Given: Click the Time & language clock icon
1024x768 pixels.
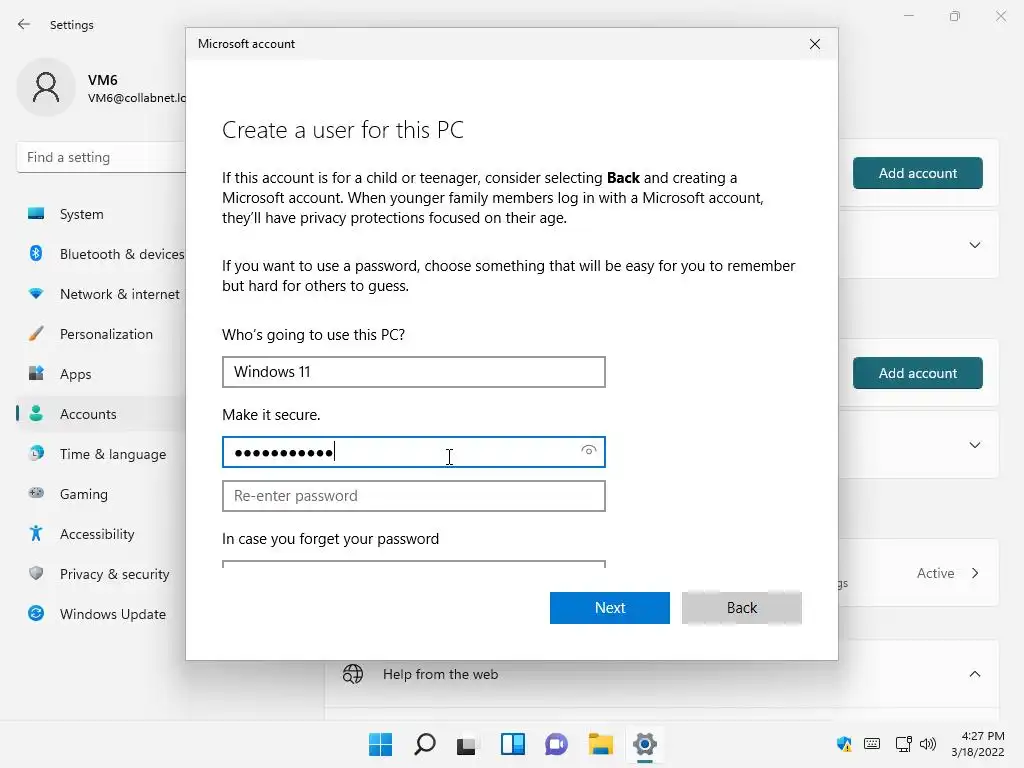Looking at the screenshot, I should tap(36, 453).
